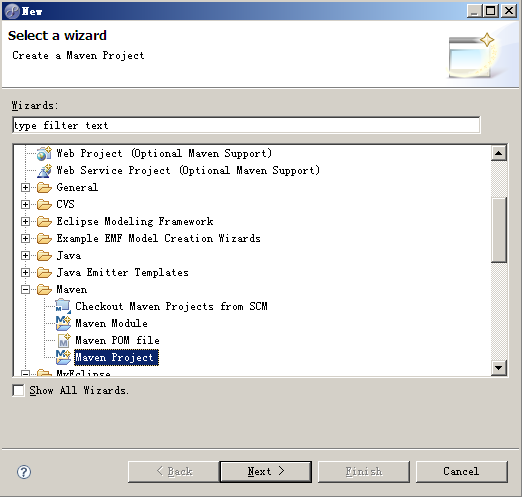Click the Web Project wizard icon
Image resolution: width=522 pixels, height=497 pixels.
(x=44, y=154)
